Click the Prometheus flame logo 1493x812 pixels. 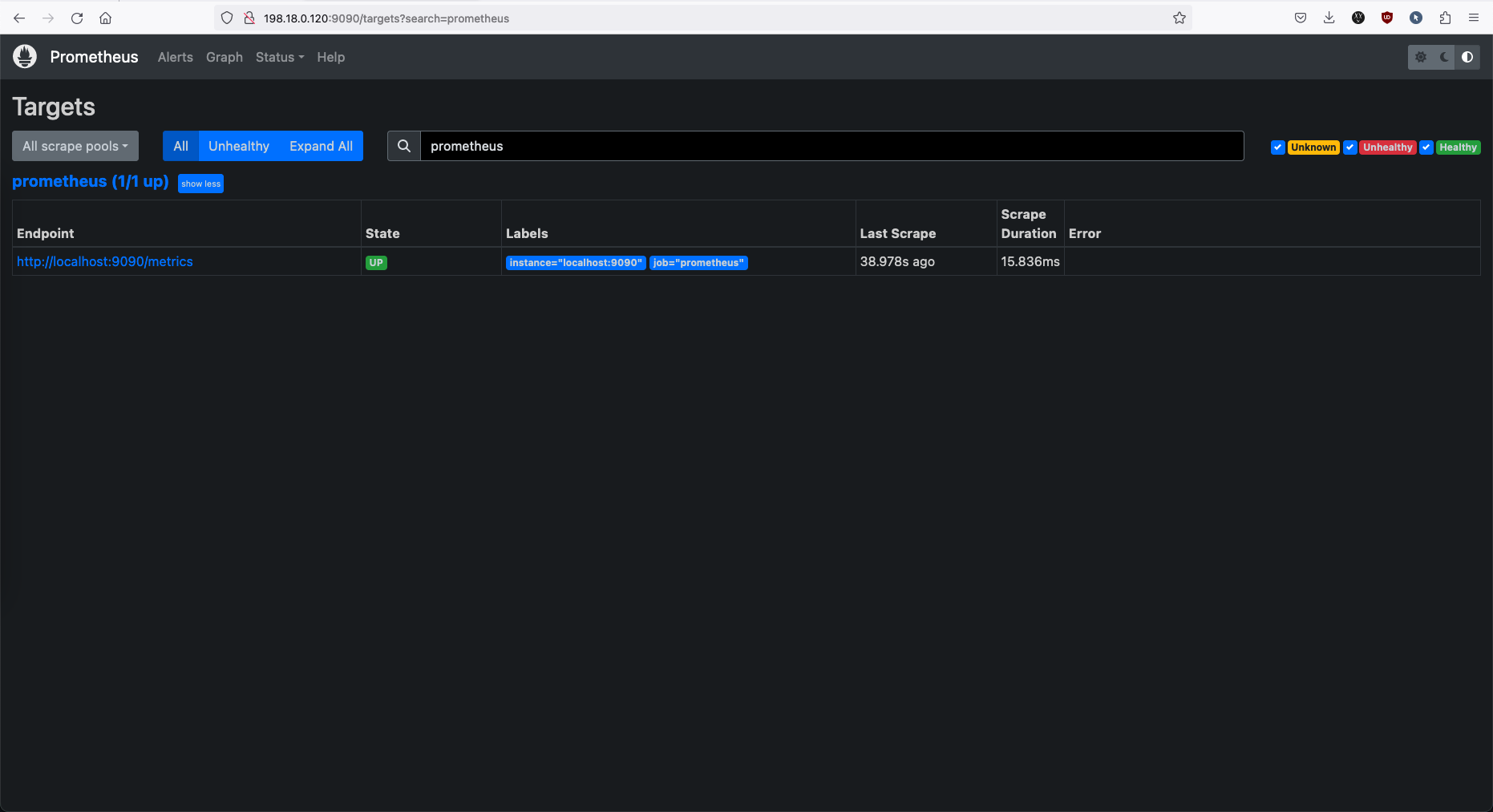tap(25, 57)
